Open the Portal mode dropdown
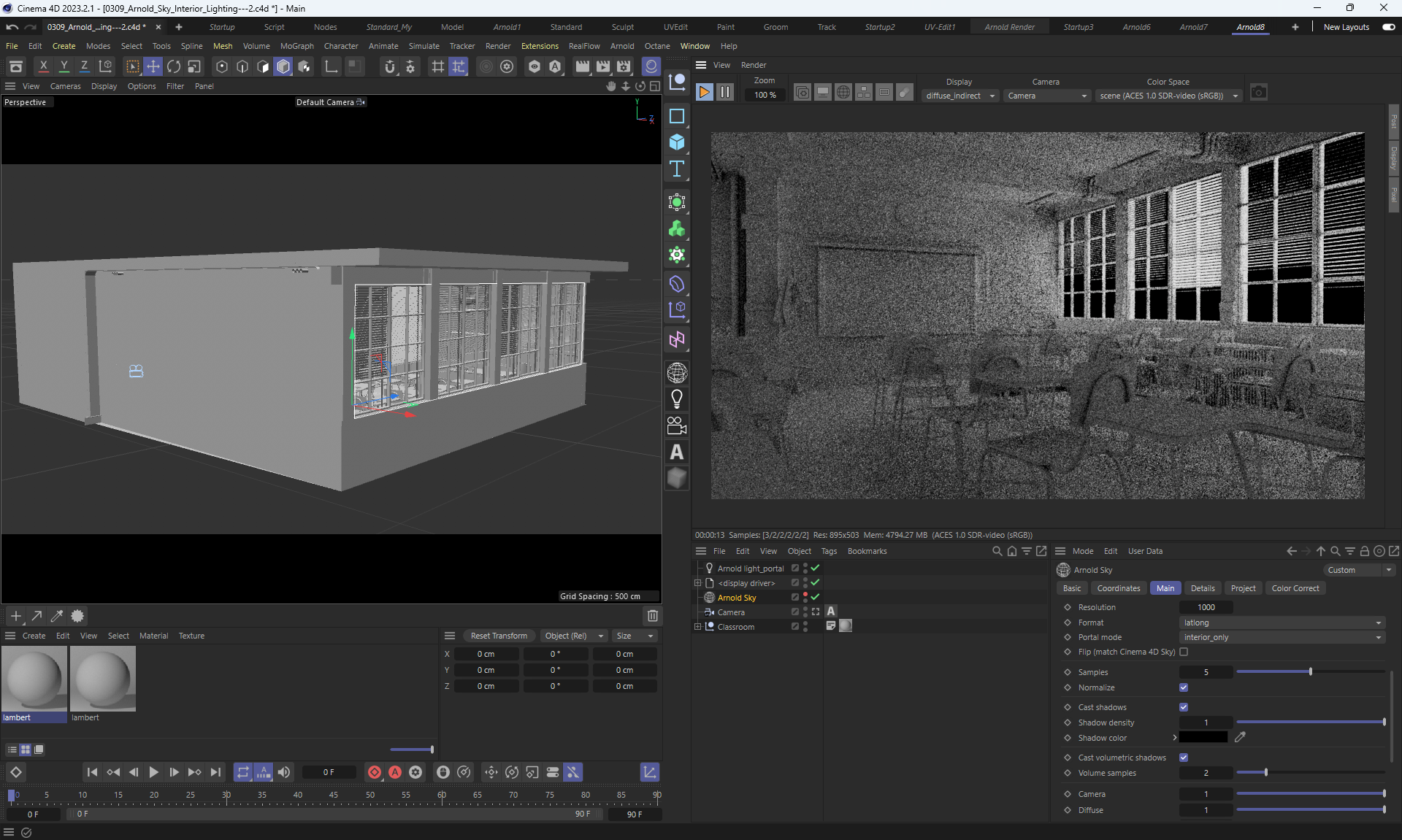 click(x=1282, y=637)
